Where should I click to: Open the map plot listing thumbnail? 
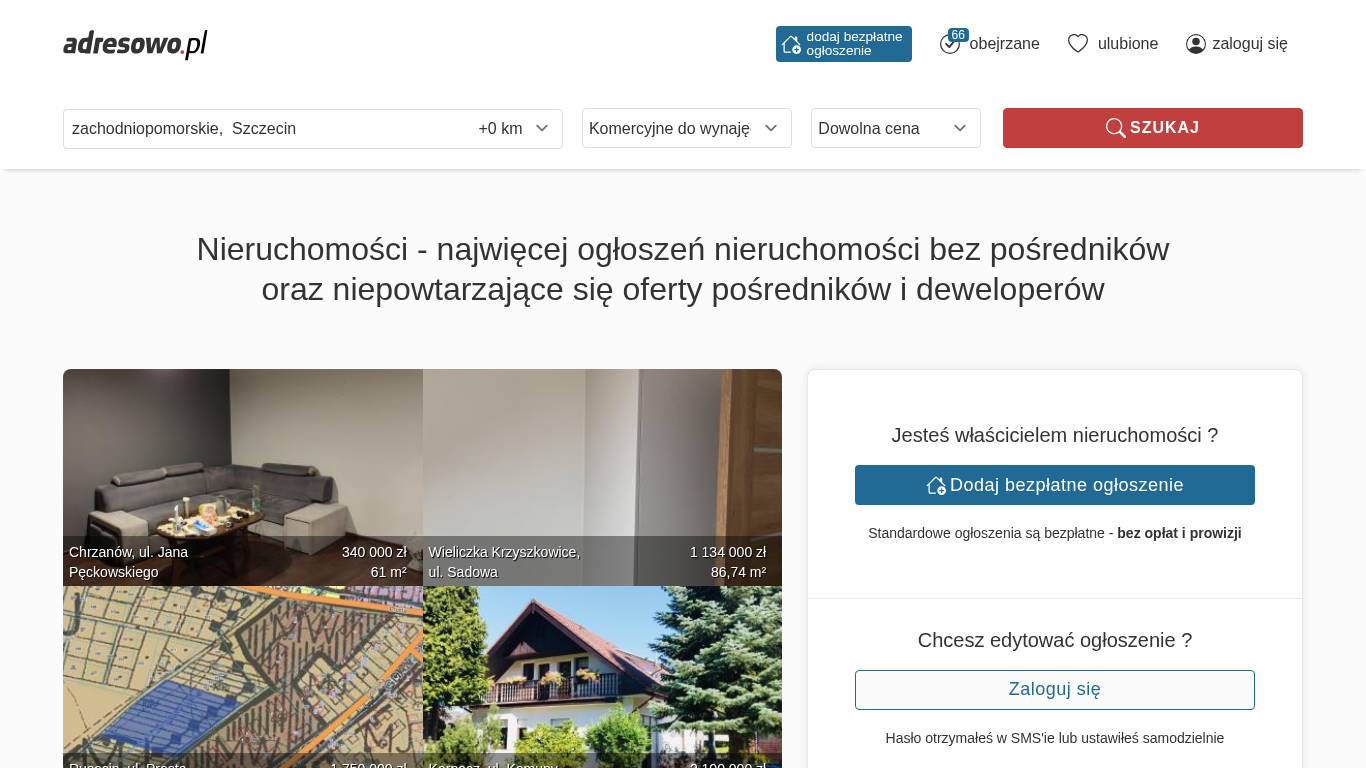(243, 677)
